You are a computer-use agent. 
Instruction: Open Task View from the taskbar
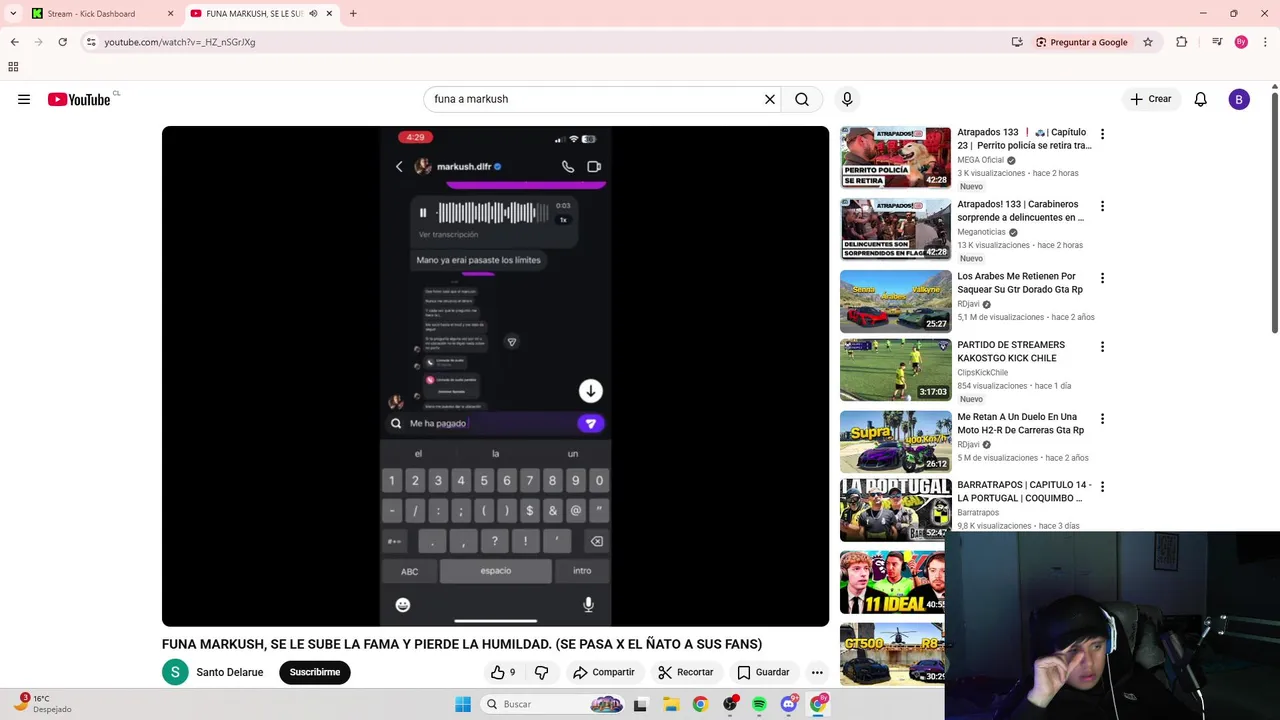click(x=640, y=704)
